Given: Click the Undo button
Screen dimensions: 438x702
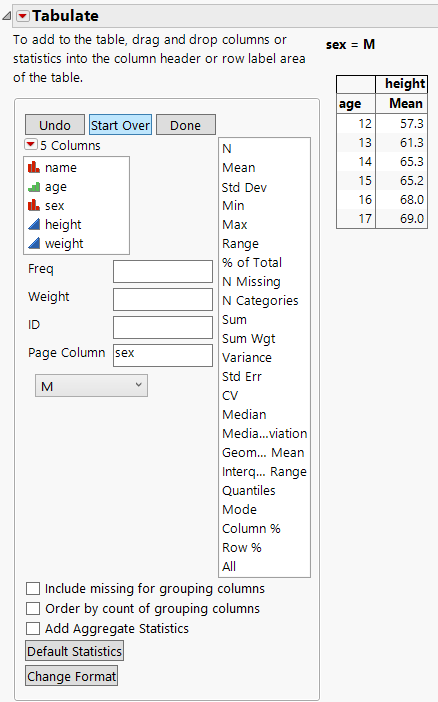Looking at the screenshot, I should [x=55, y=125].
